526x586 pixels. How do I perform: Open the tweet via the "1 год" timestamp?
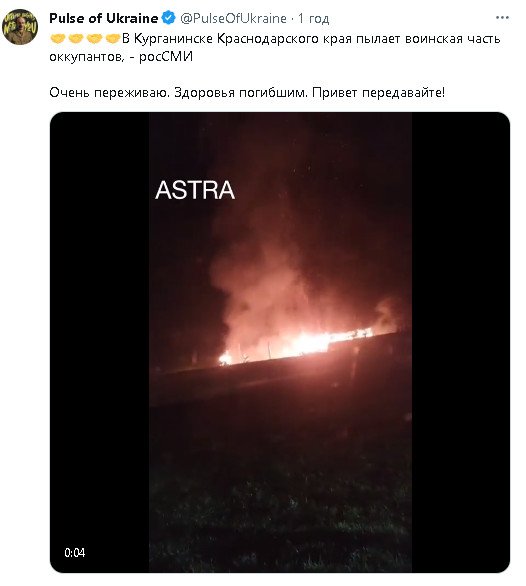(x=313, y=18)
